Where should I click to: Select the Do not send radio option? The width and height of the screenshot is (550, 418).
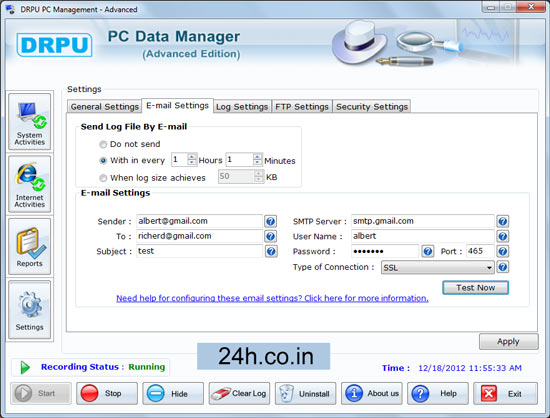[103, 144]
